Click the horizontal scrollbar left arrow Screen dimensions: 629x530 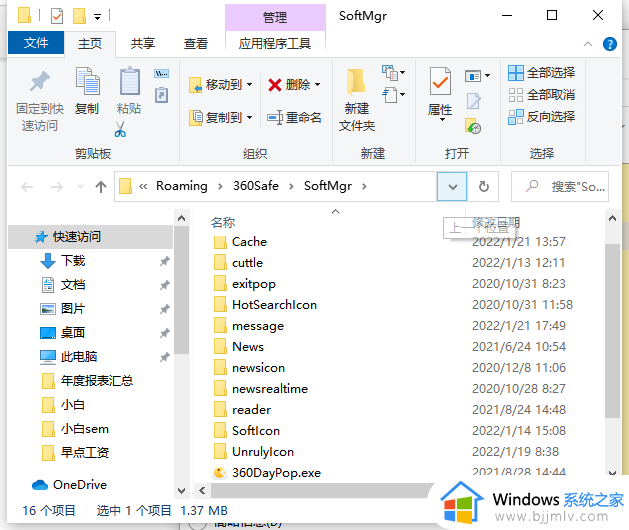coord(202,490)
